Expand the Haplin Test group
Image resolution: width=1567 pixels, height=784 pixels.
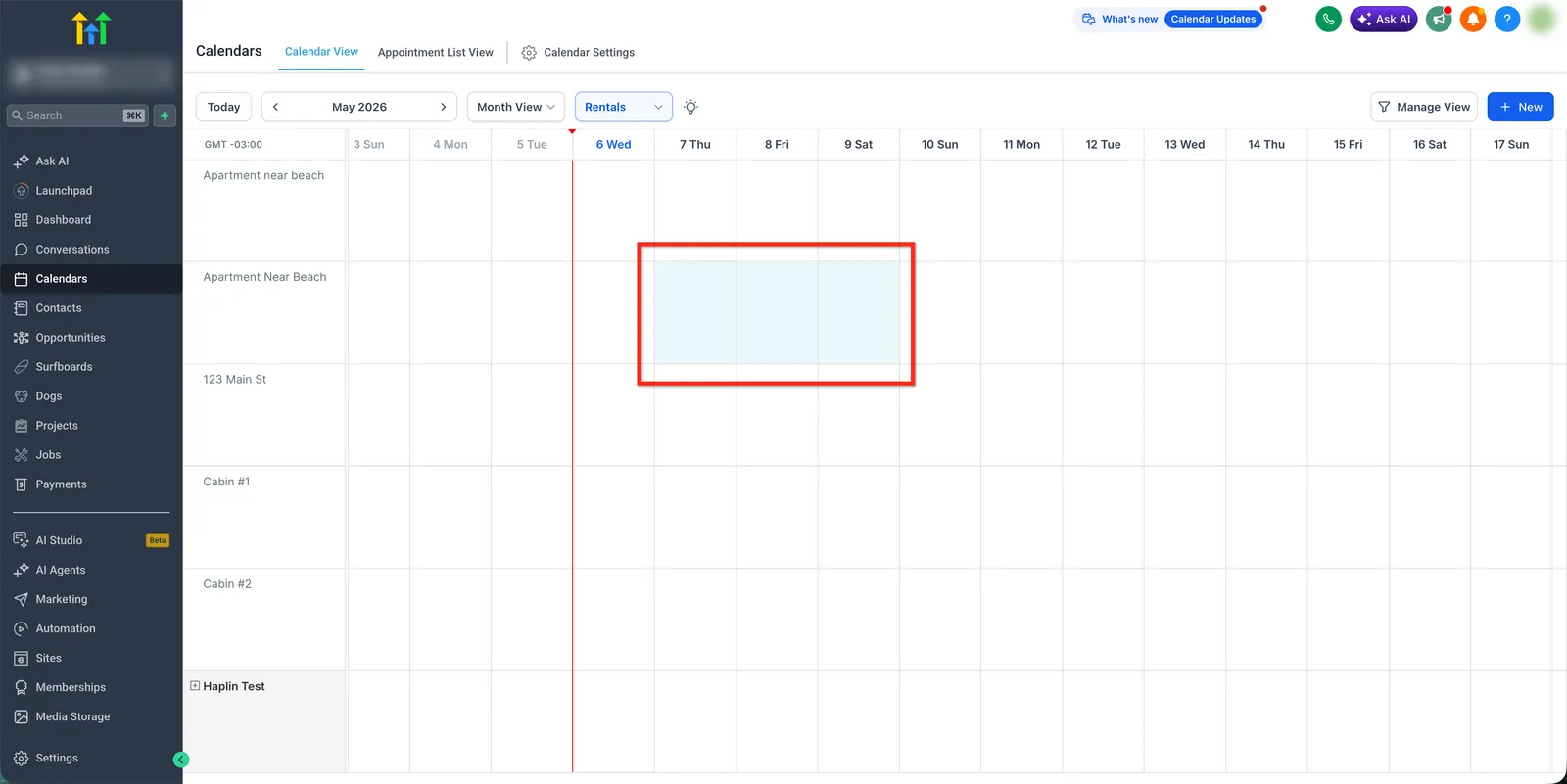click(x=195, y=686)
